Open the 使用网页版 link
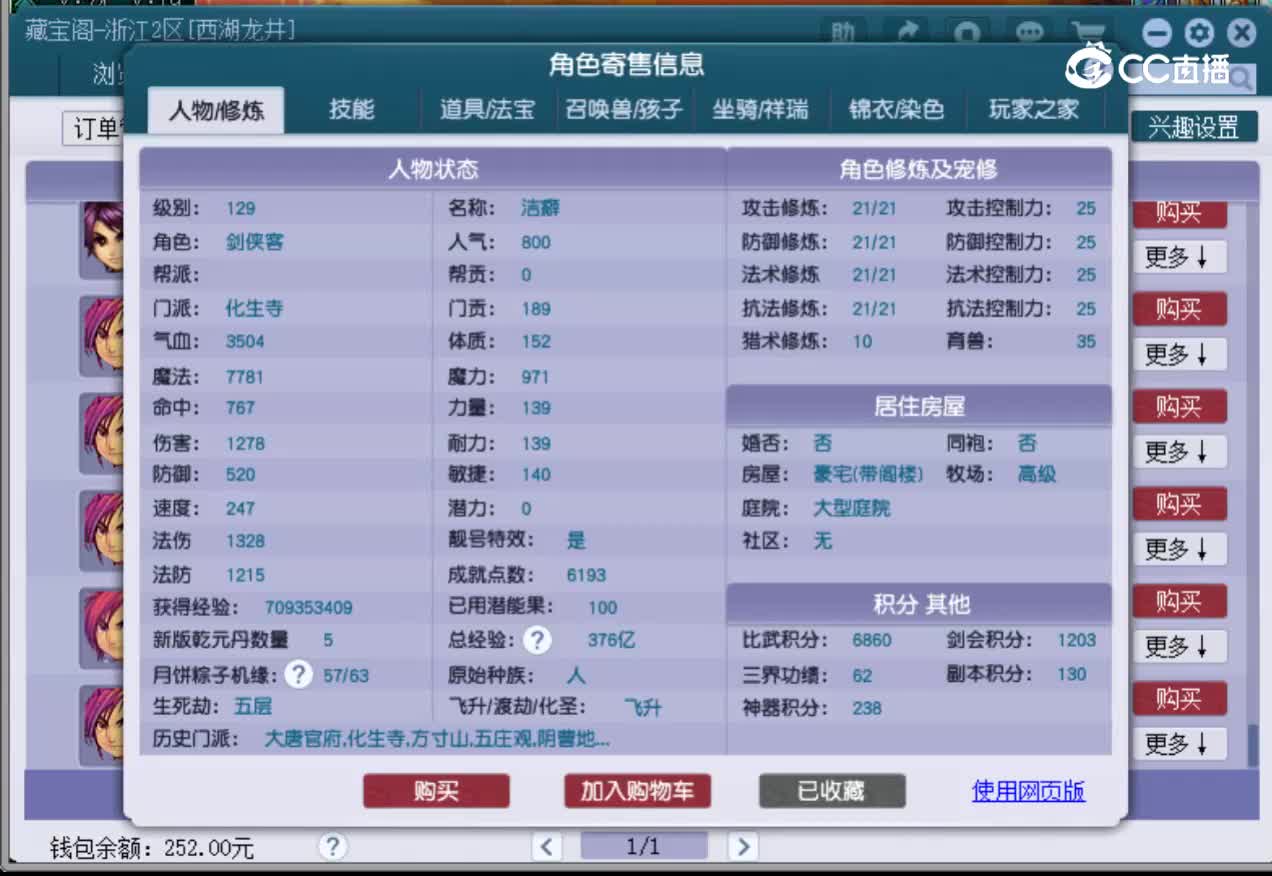Screen dimensions: 1272x876 (1028, 790)
